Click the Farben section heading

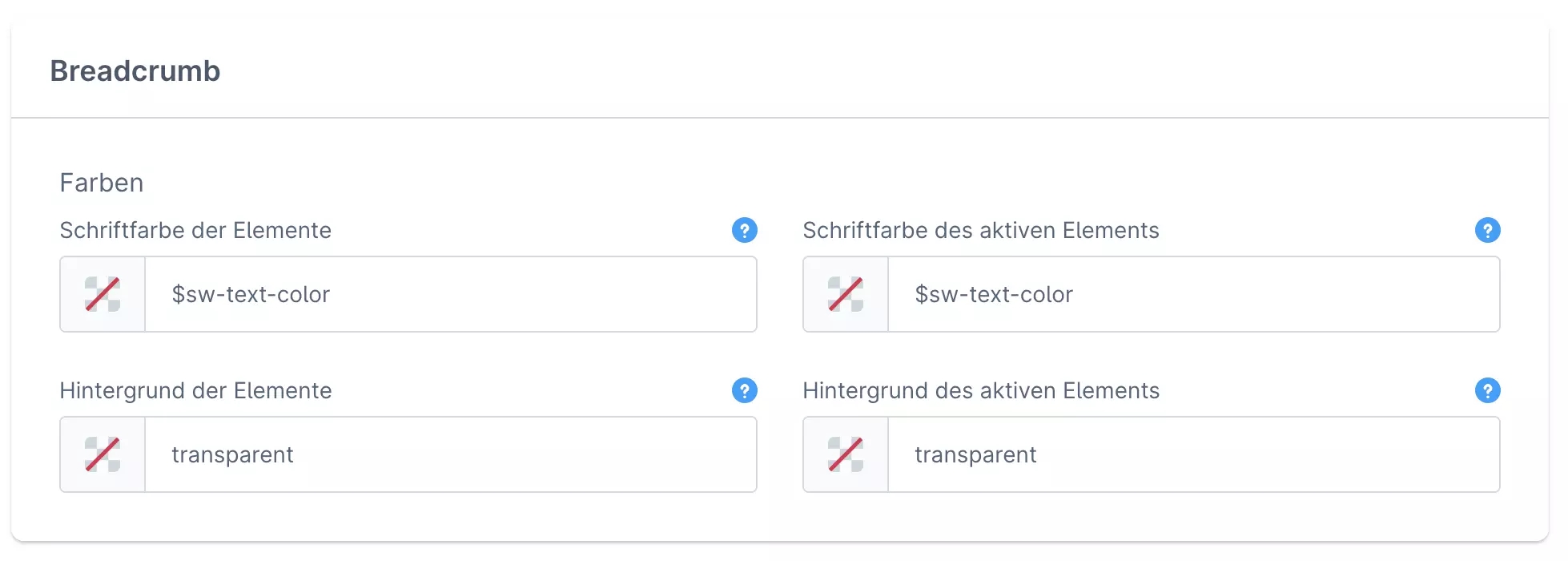tap(102, 183)
